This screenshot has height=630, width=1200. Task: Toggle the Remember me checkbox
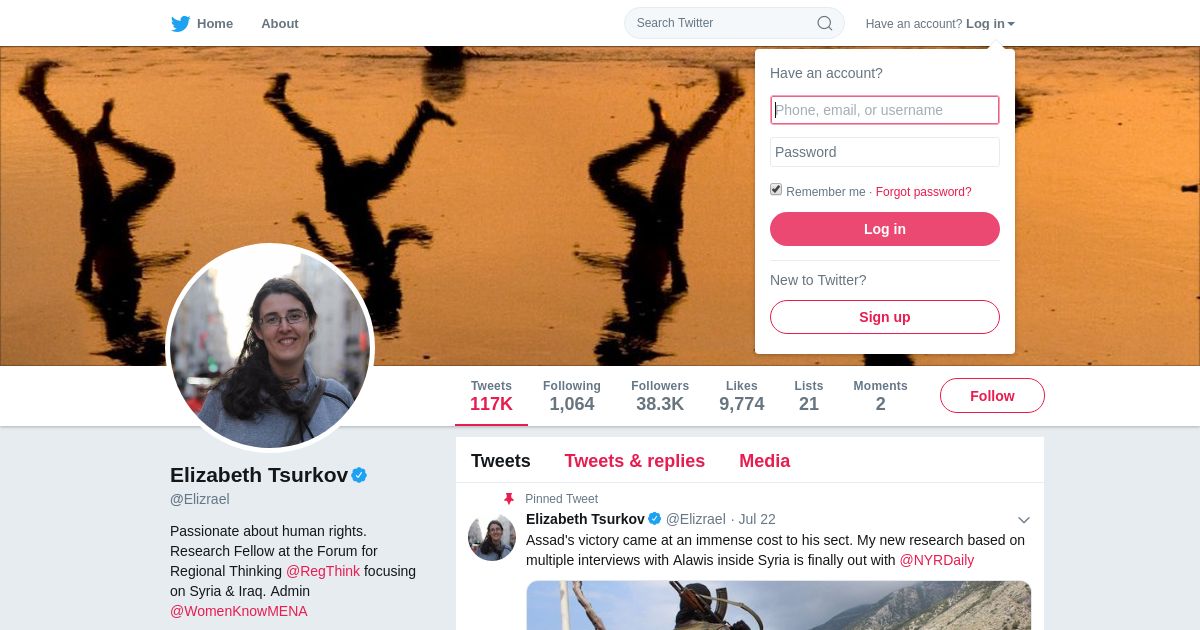pyautogui.click(x=776, y=189)
